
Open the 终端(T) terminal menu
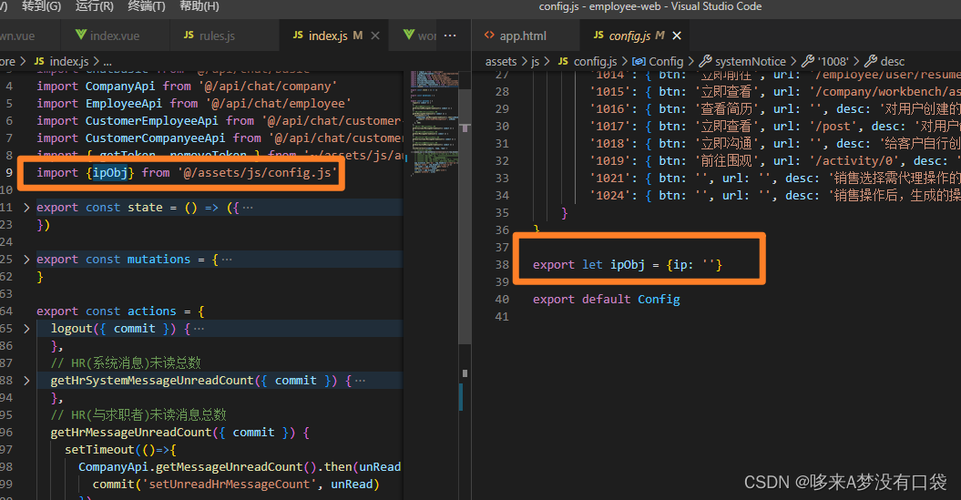(146, 6)
